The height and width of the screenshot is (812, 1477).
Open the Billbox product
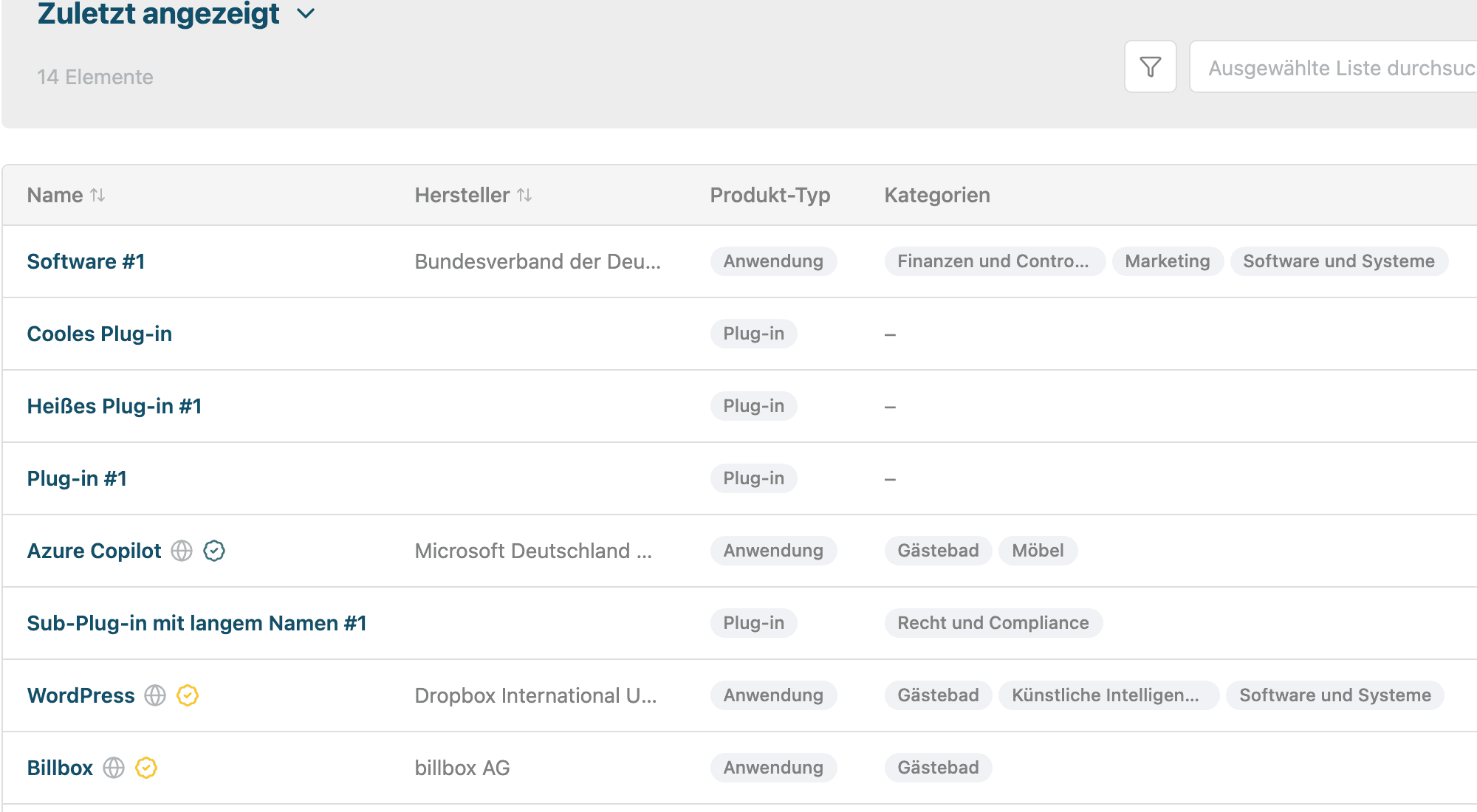[x=60, y=768]
